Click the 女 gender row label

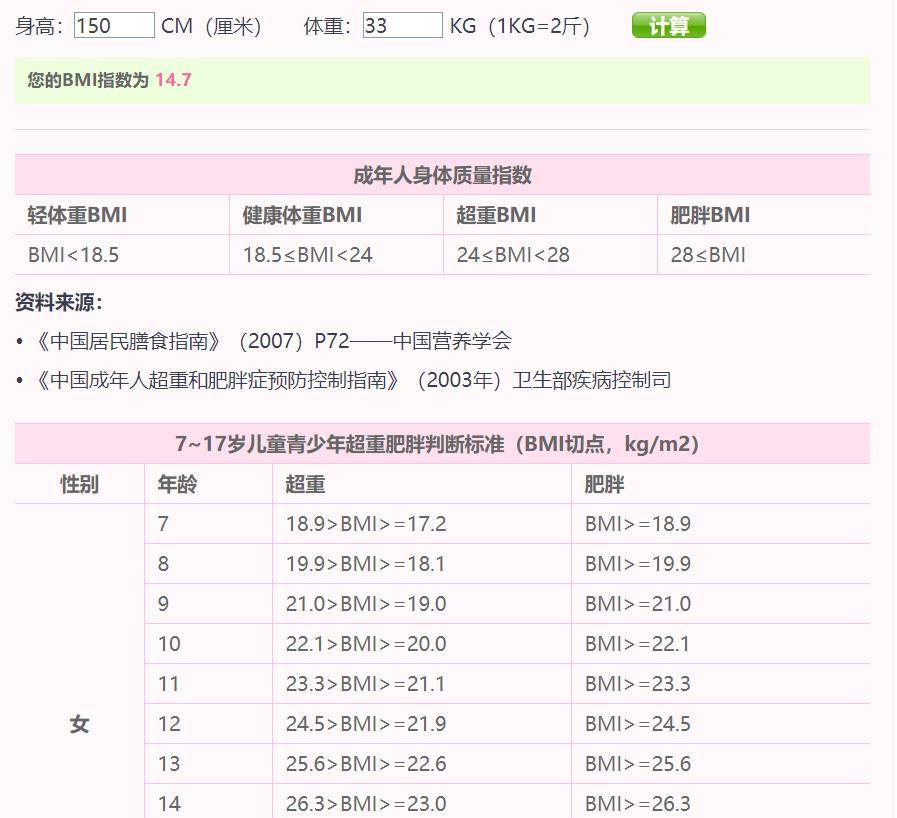[x=80, y=724]
